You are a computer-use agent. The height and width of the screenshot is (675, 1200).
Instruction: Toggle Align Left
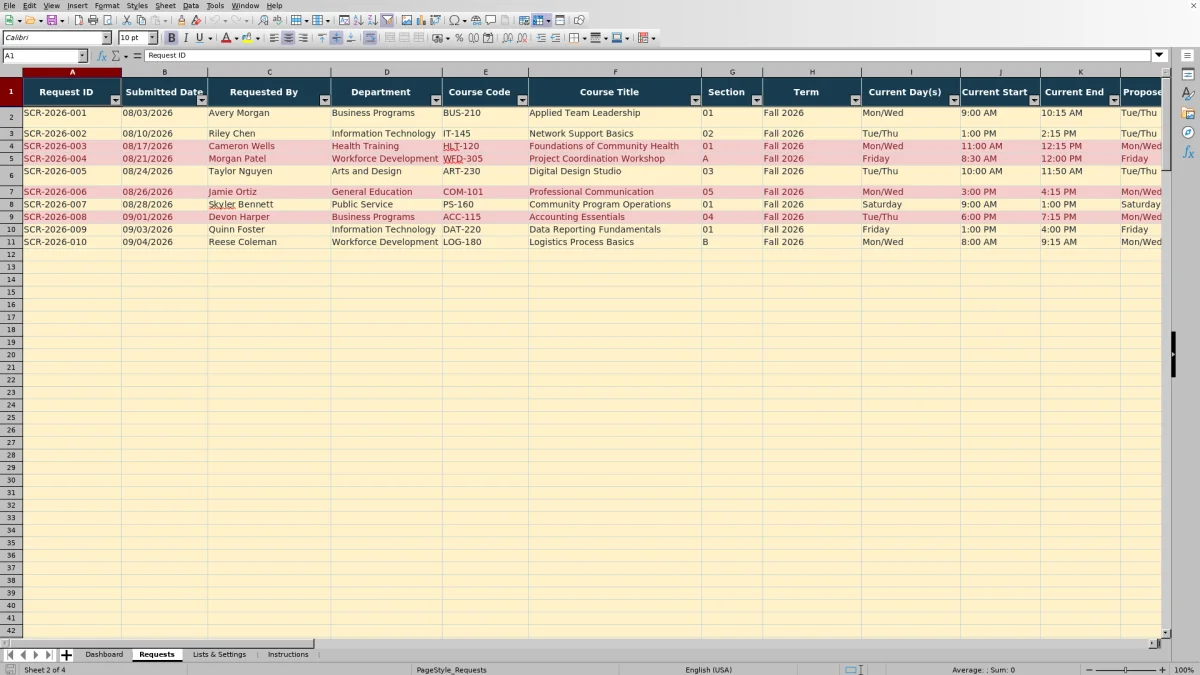pos(273,38)
